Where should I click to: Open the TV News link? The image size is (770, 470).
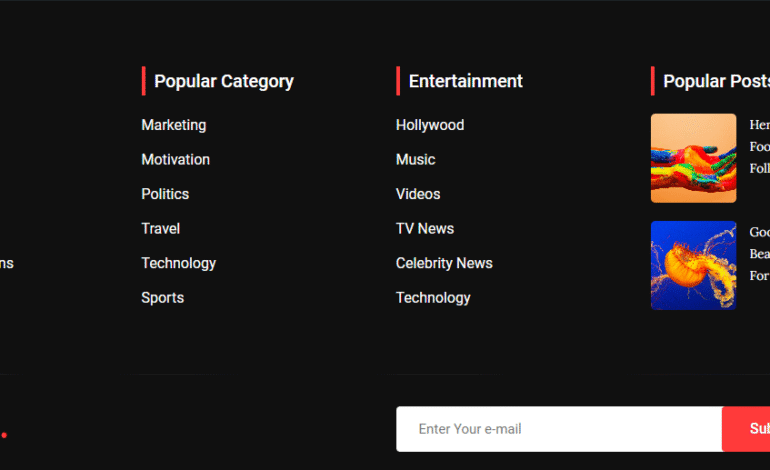(425, 229)
